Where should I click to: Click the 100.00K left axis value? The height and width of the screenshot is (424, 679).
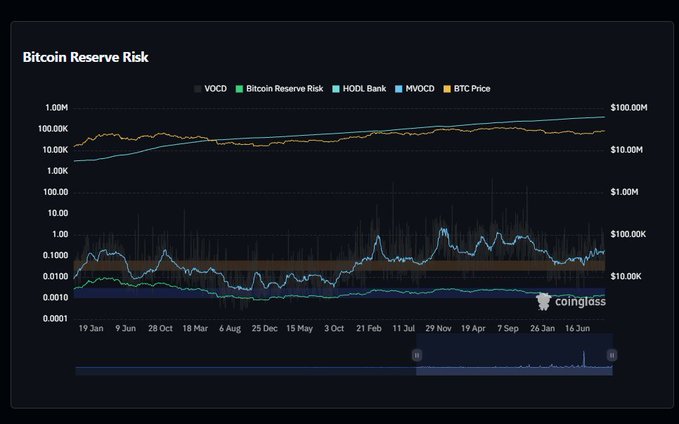coord(53,129)
